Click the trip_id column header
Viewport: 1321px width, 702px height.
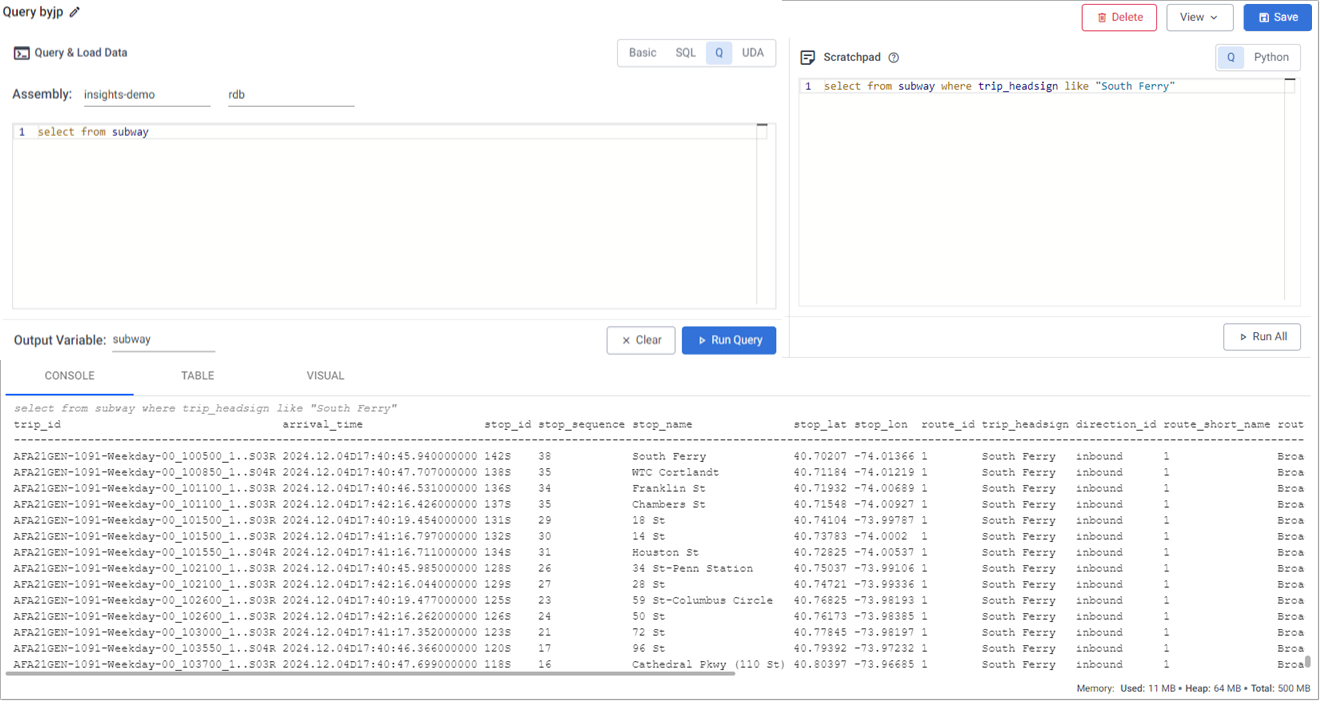click(x=37, y=425)
